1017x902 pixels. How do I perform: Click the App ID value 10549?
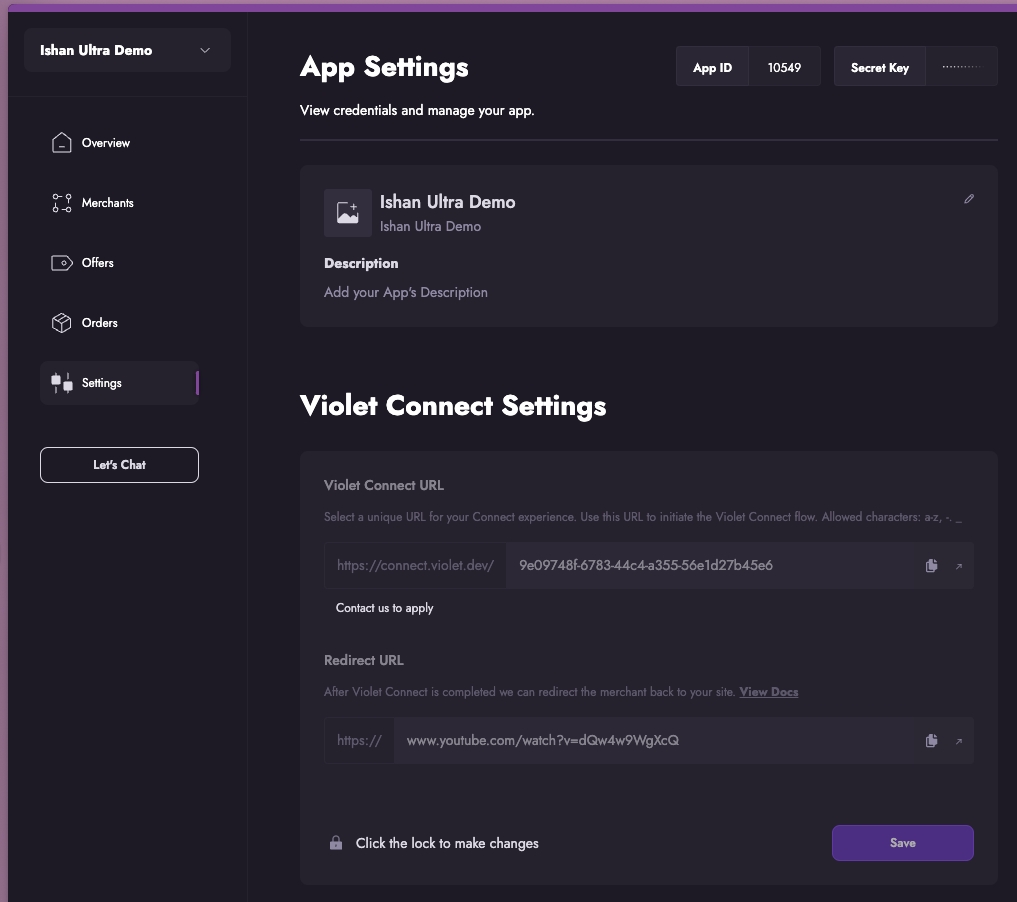[784, 67]
